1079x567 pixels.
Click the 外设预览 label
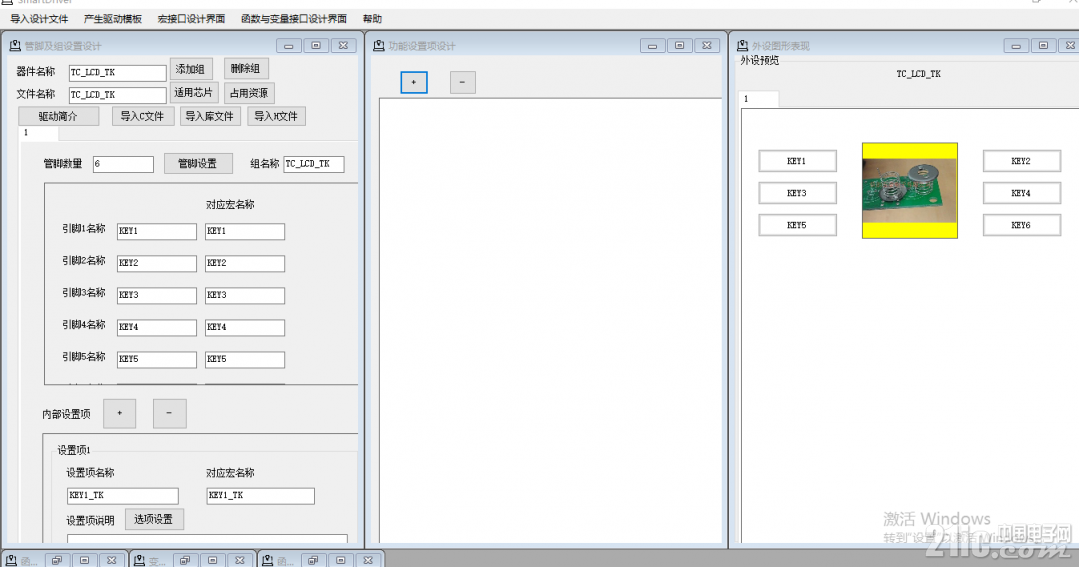[760, 61]
